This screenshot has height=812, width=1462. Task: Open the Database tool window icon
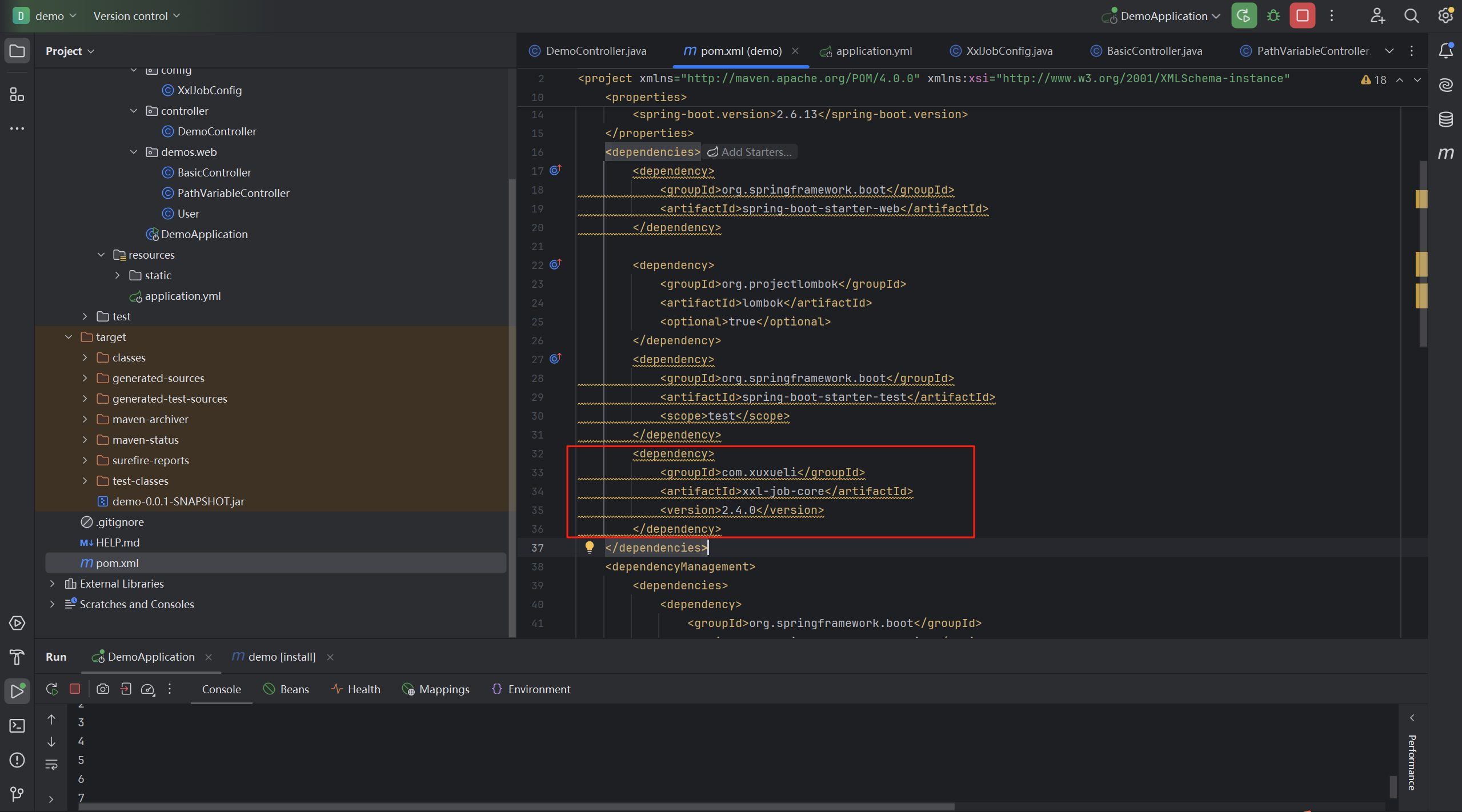[x=1446, y=119]
